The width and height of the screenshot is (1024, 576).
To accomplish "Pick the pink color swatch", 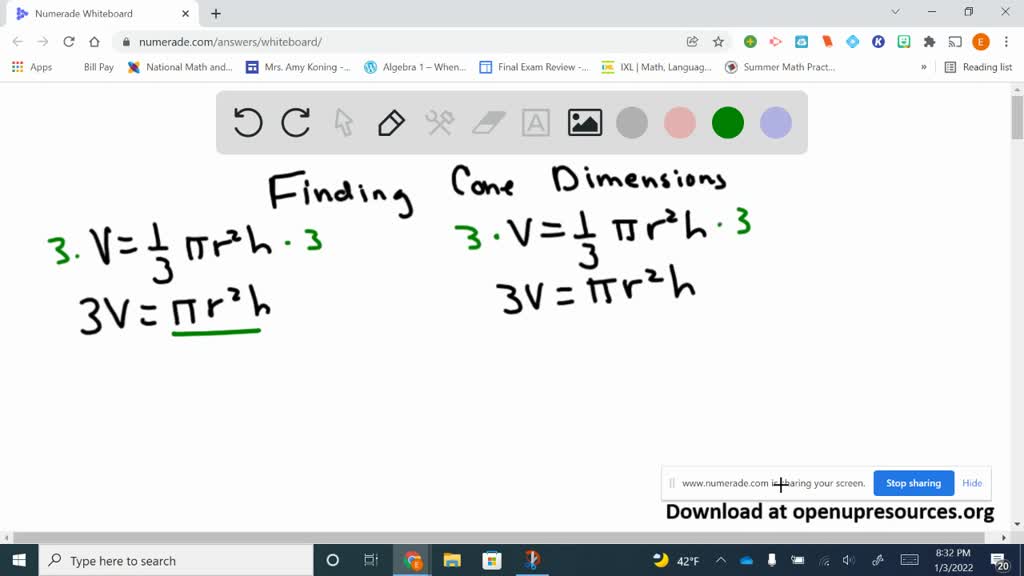I will 680,122.
